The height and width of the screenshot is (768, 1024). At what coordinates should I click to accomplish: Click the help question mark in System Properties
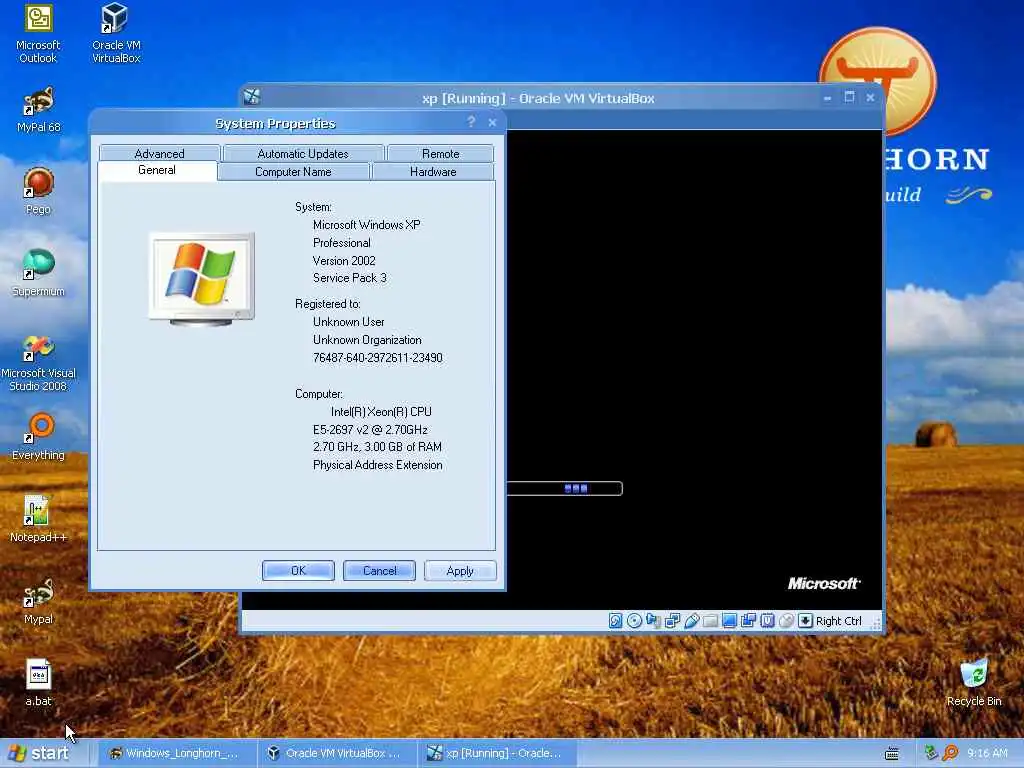click(x=471, y=122)
